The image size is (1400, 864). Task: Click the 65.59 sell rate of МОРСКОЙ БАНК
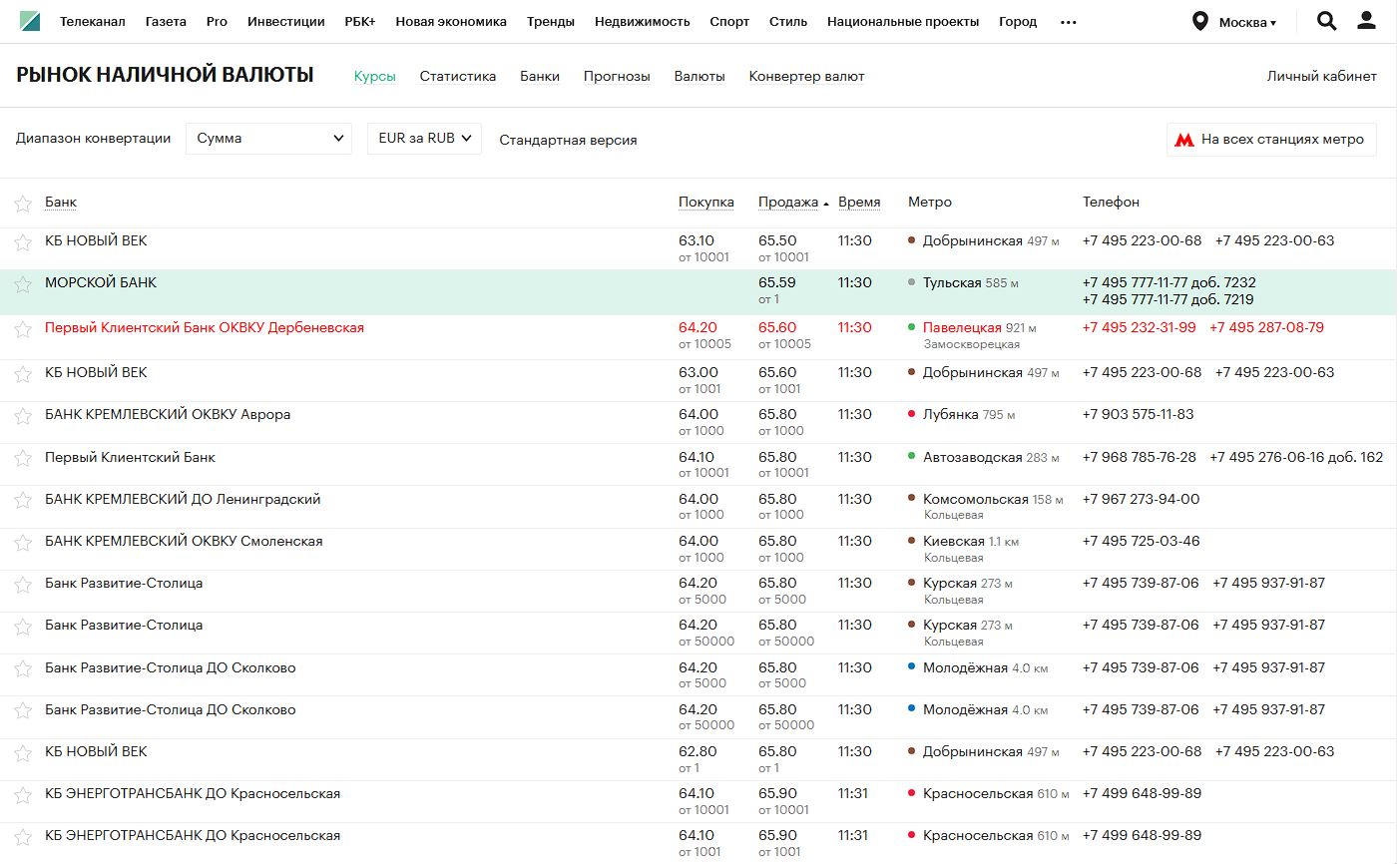[777, 283]
